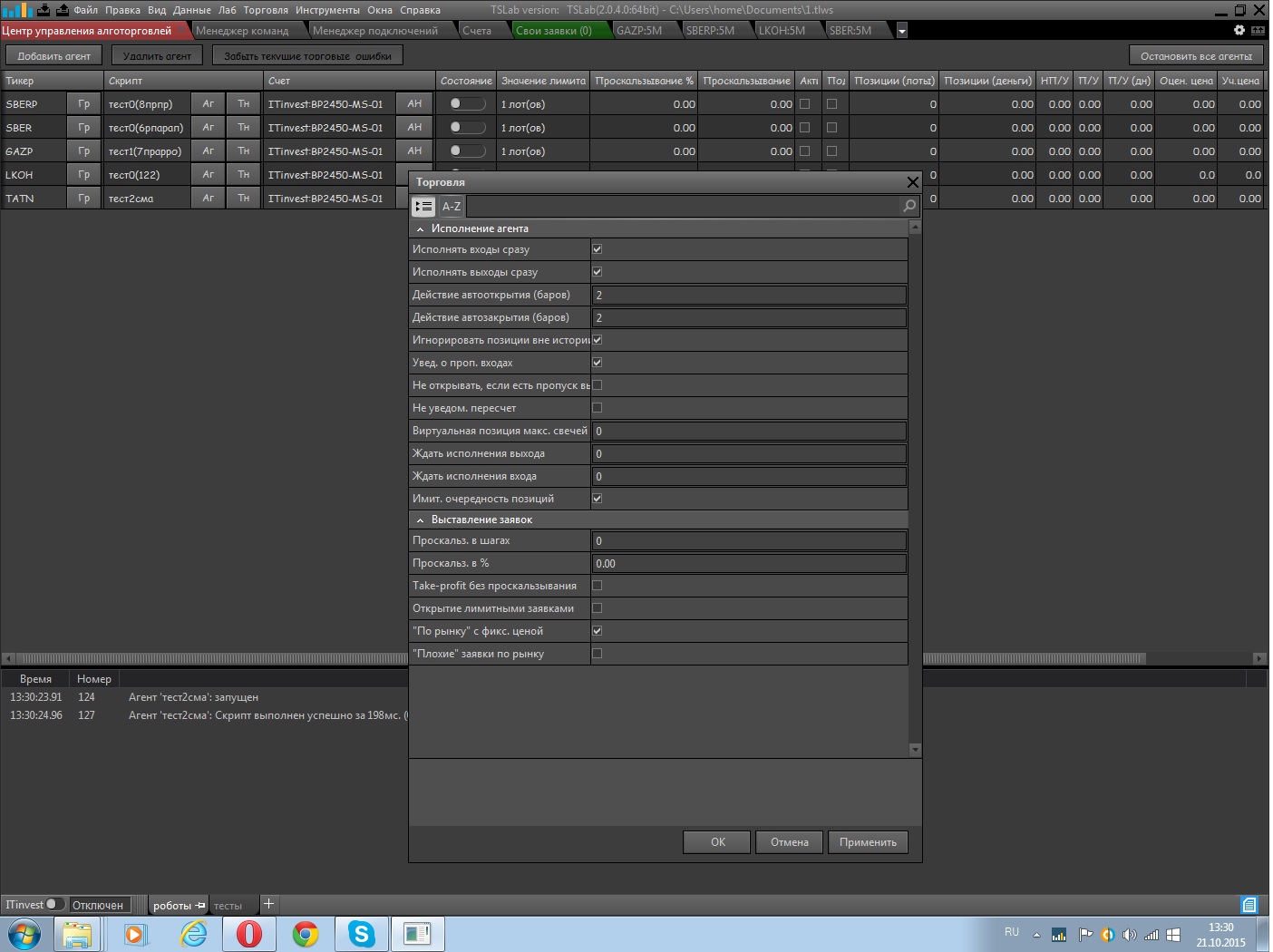Uncheck the Исполнять выходы сразу checkbox
The image size is (1273, 952).
[597, 271]
